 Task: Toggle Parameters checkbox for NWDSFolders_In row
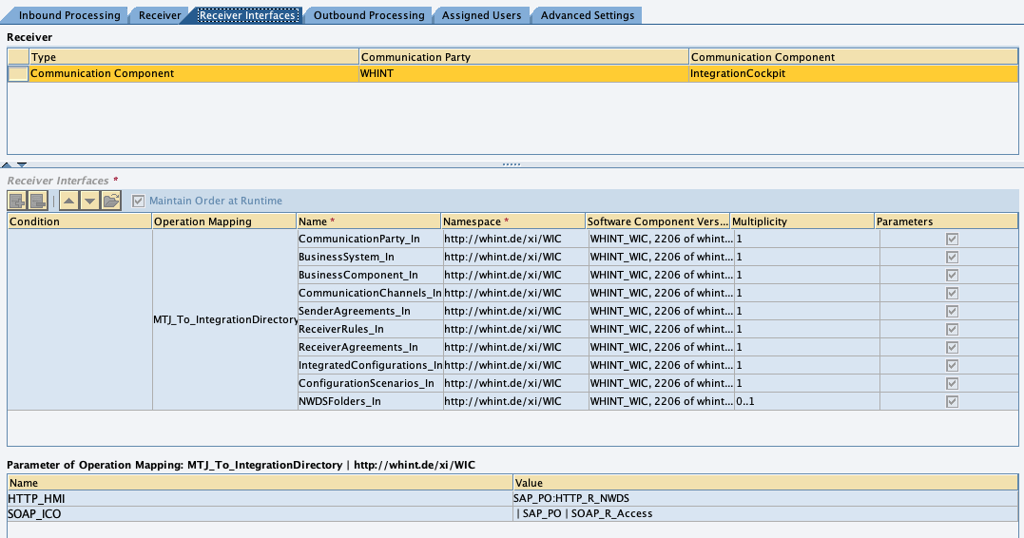952,401
